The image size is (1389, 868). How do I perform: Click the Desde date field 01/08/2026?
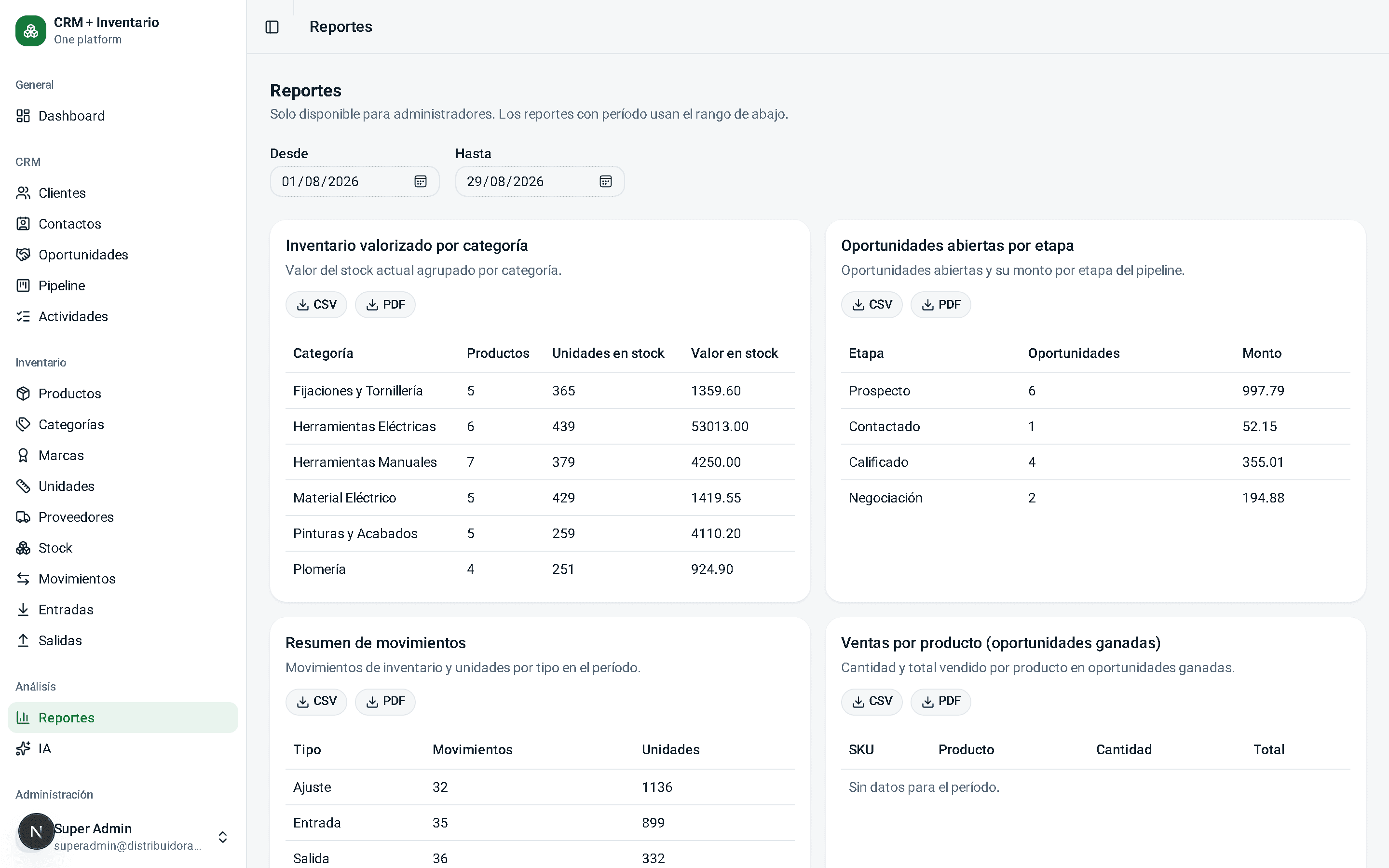(x=354, y=181)
